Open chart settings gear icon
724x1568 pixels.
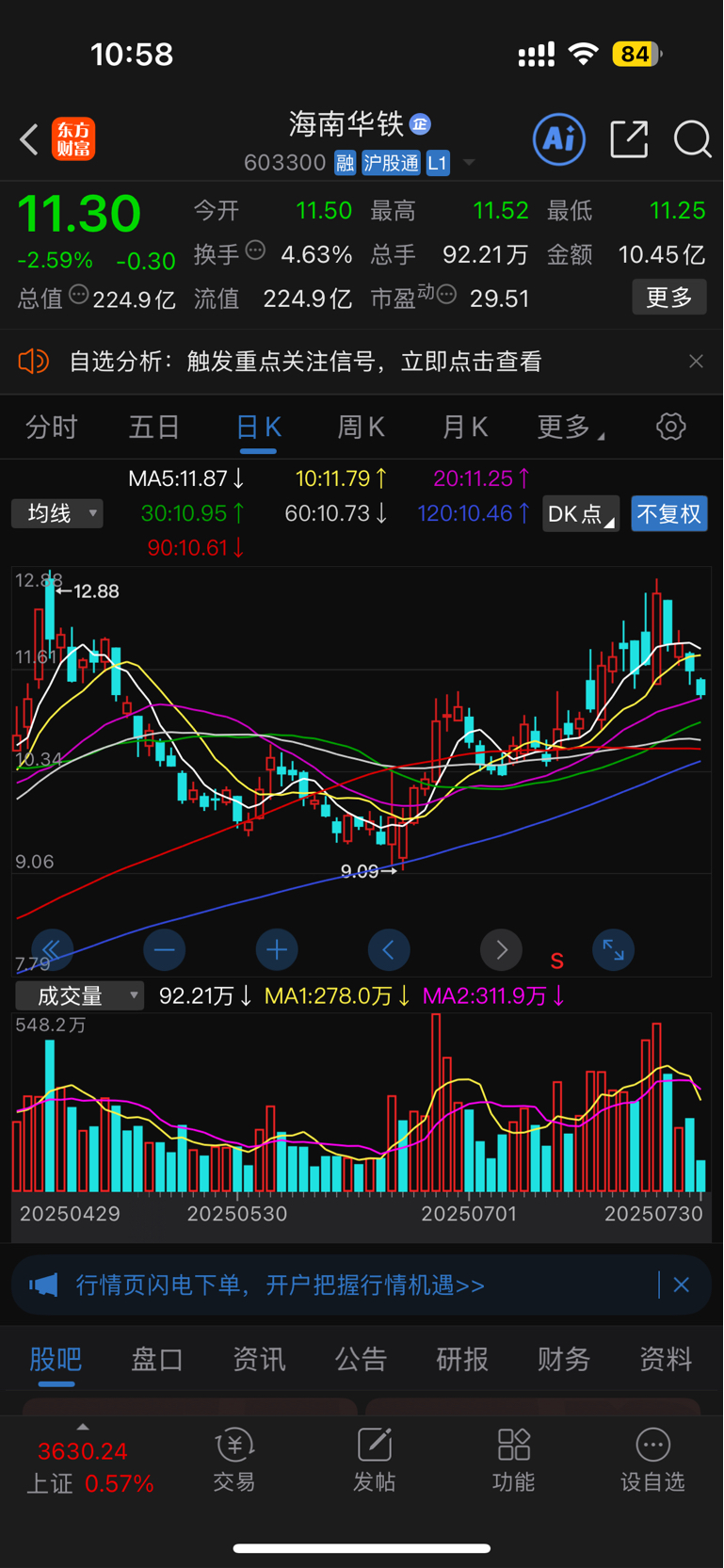coord(670,427)
